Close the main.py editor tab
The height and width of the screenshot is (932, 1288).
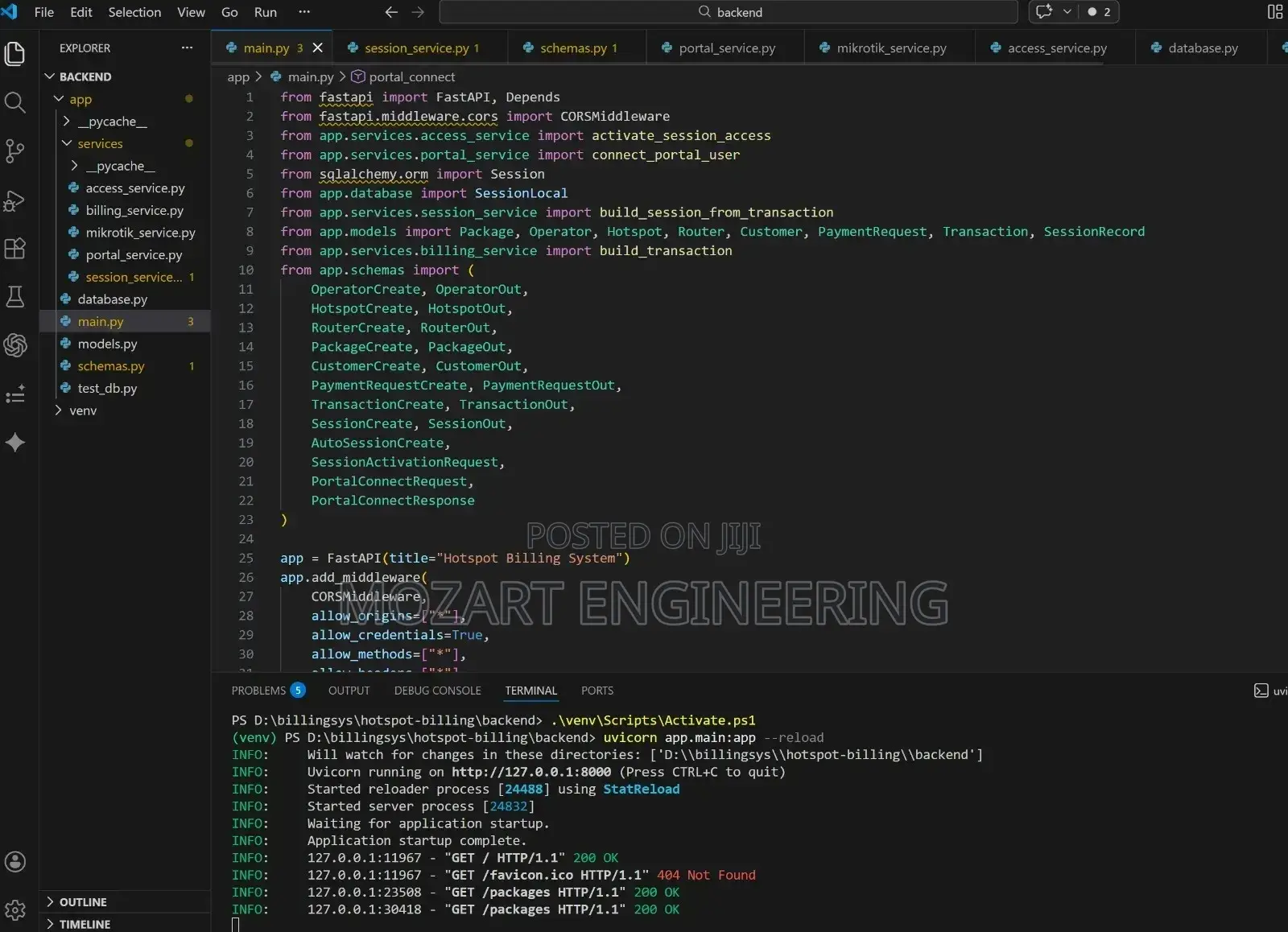pyautogui.click(x=318, y=48)
